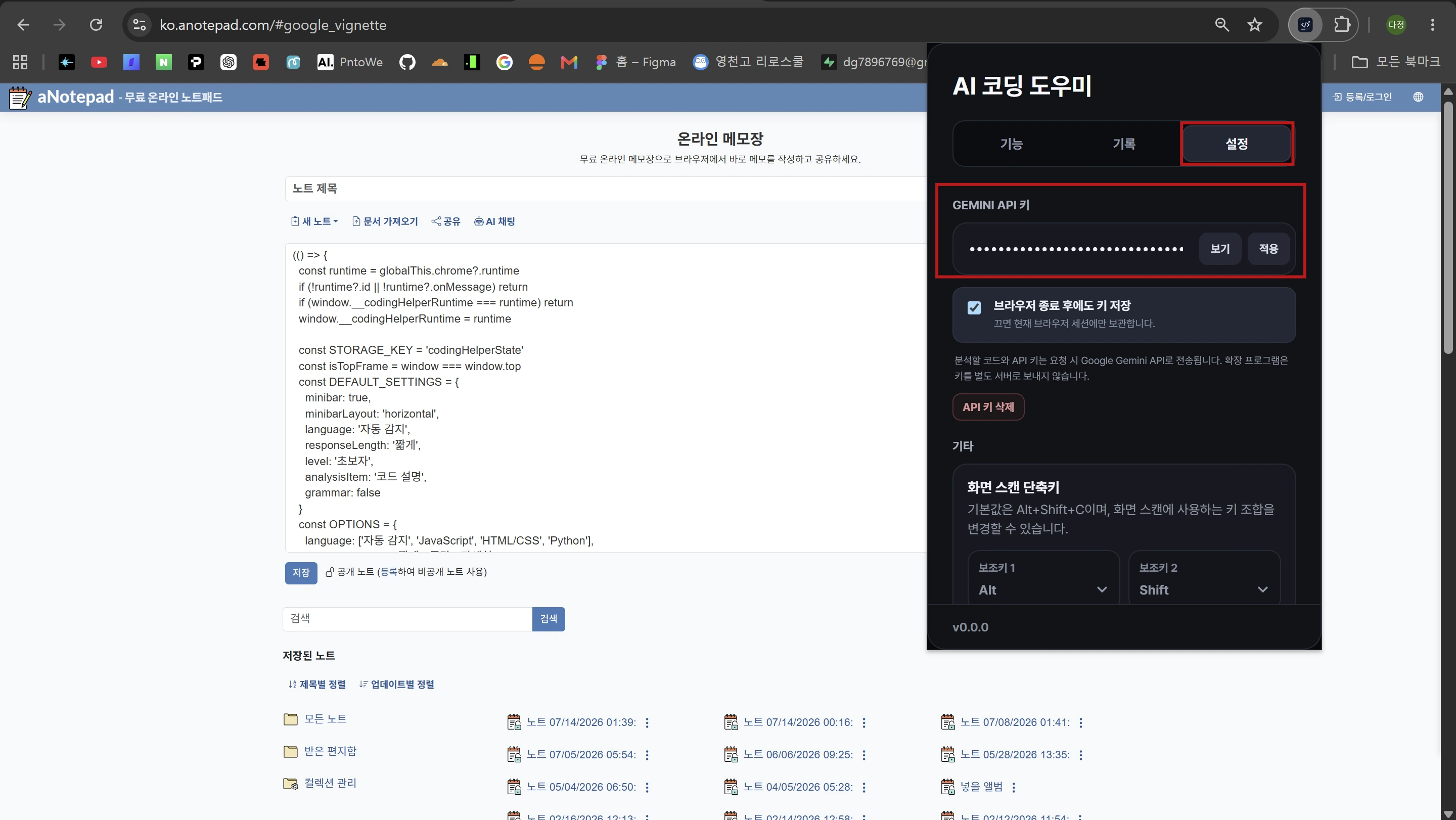Focus the Gemini API key password field
The image size is (1456, 820).
coord(1076,249)
